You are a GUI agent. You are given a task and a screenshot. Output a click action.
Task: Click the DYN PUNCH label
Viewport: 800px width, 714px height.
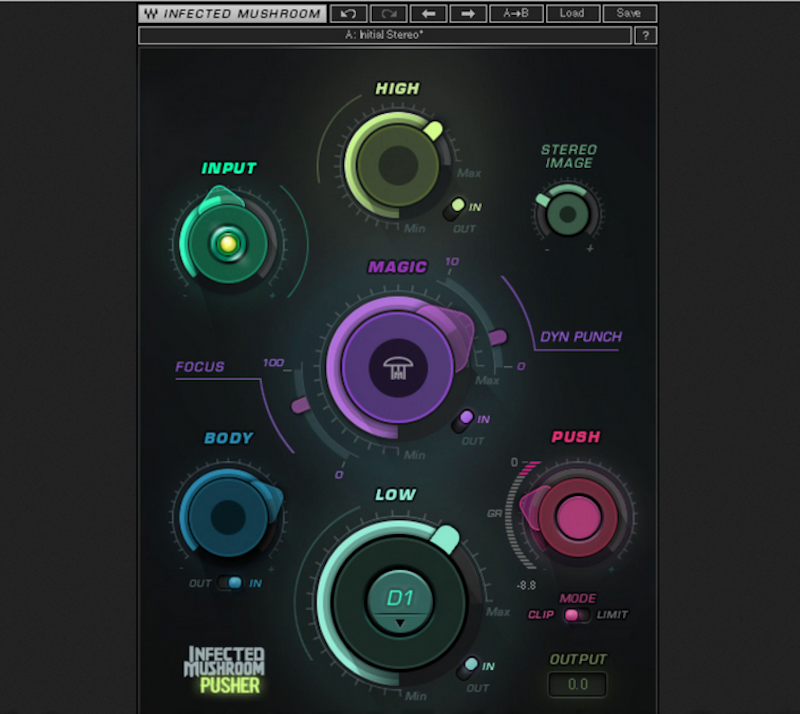pos(581,337)
